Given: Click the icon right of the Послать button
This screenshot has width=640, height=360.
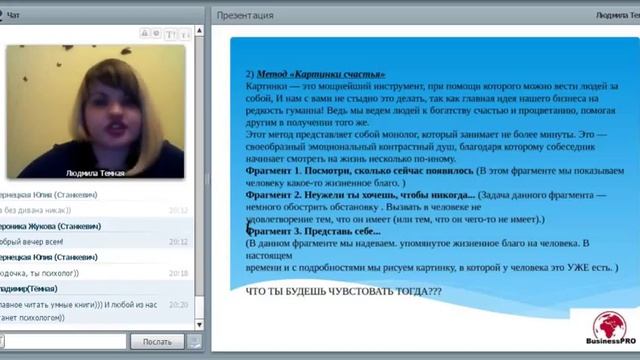Looking at the screenshot, I should click(194, 342).
